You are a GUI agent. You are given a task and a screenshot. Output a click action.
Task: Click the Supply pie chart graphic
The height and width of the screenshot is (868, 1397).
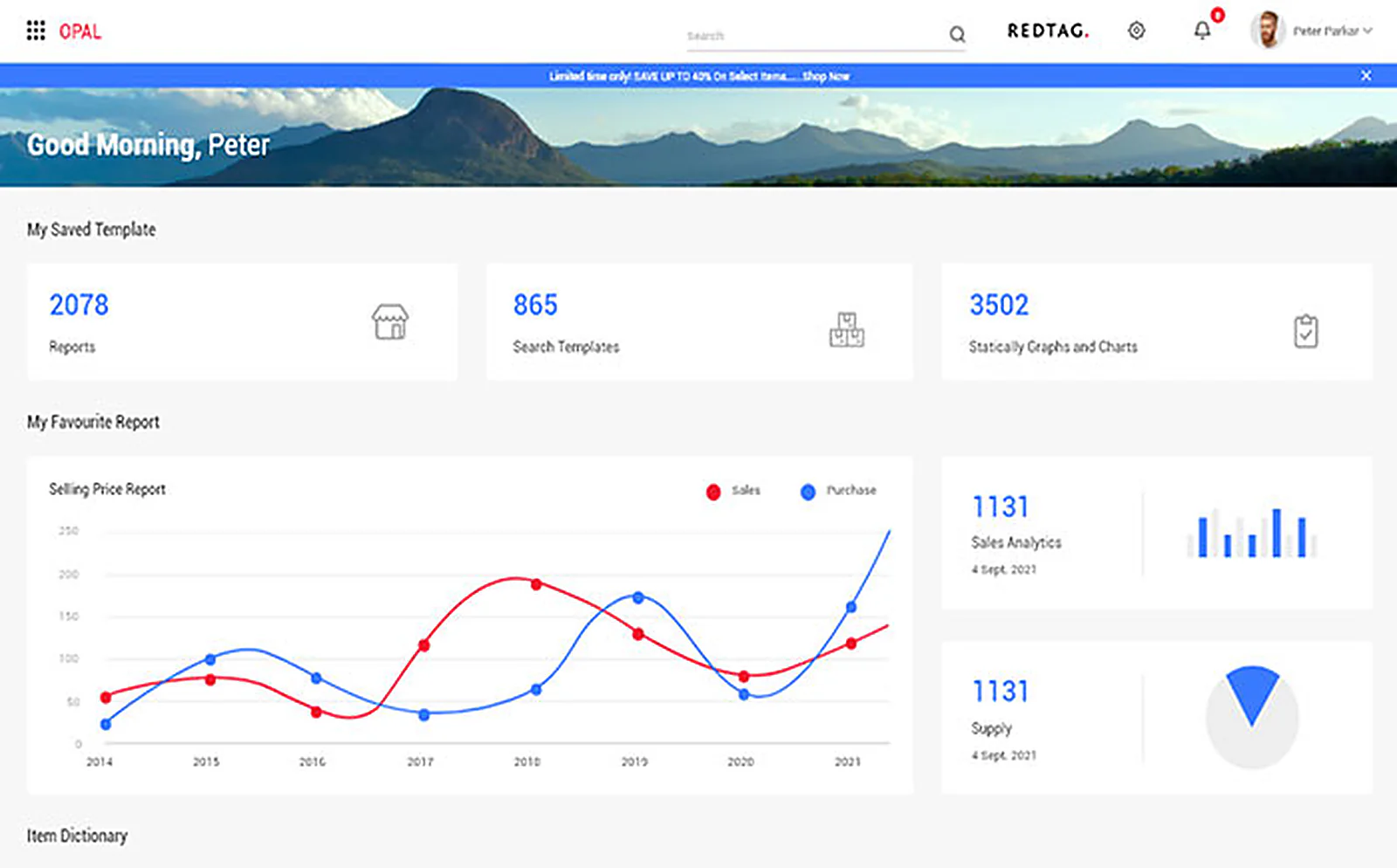(1252, 718)
